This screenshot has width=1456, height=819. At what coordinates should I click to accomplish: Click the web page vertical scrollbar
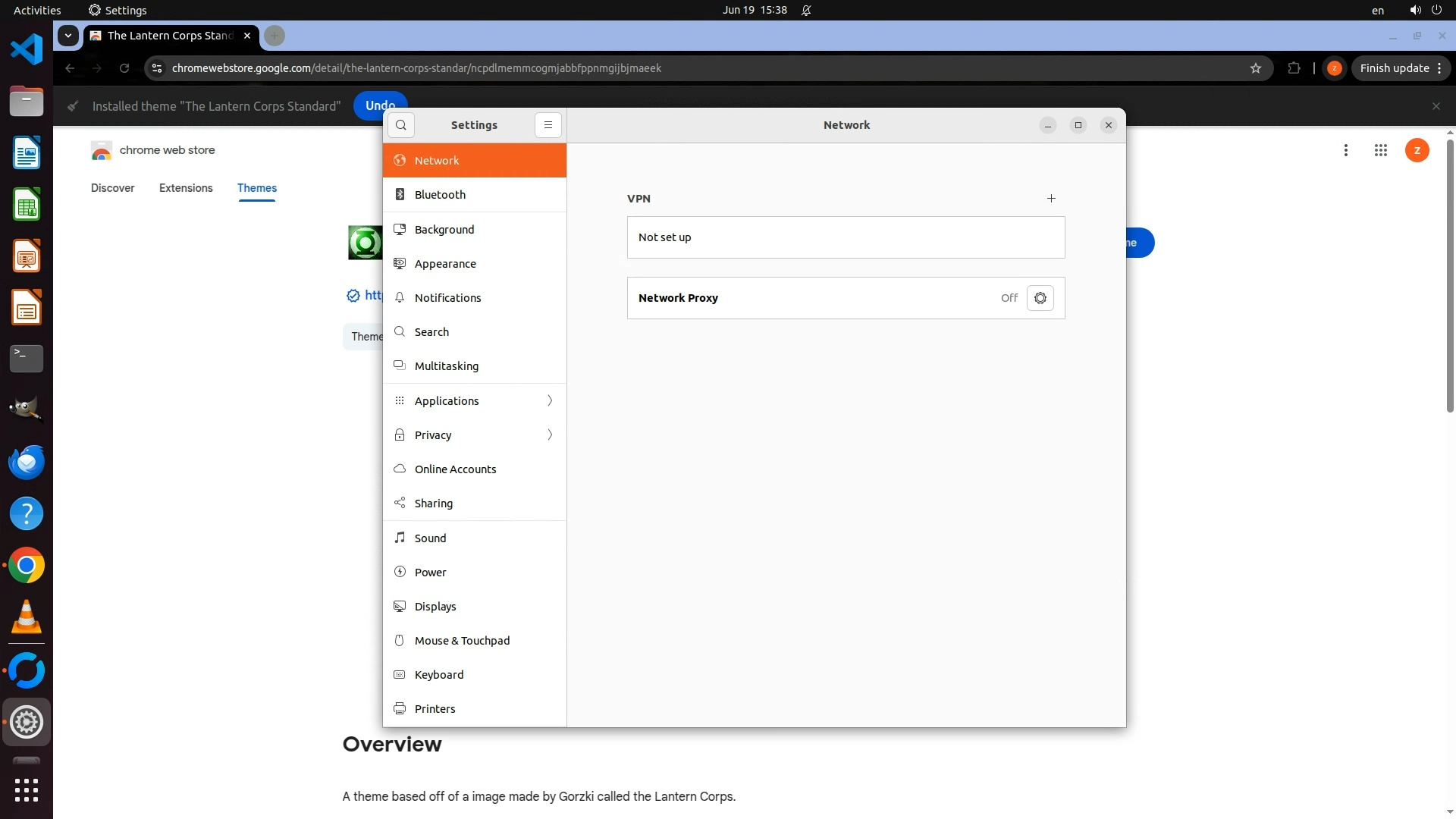(1449, 276)
